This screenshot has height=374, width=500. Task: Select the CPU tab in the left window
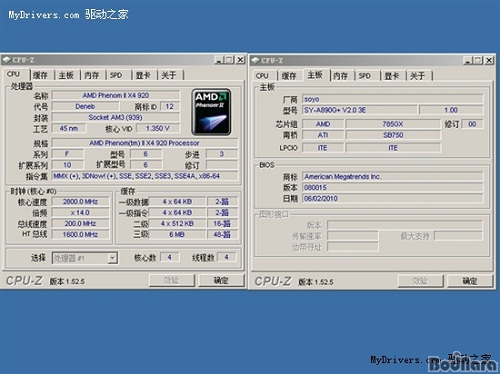pyautogui.click(x=14, y=74)
